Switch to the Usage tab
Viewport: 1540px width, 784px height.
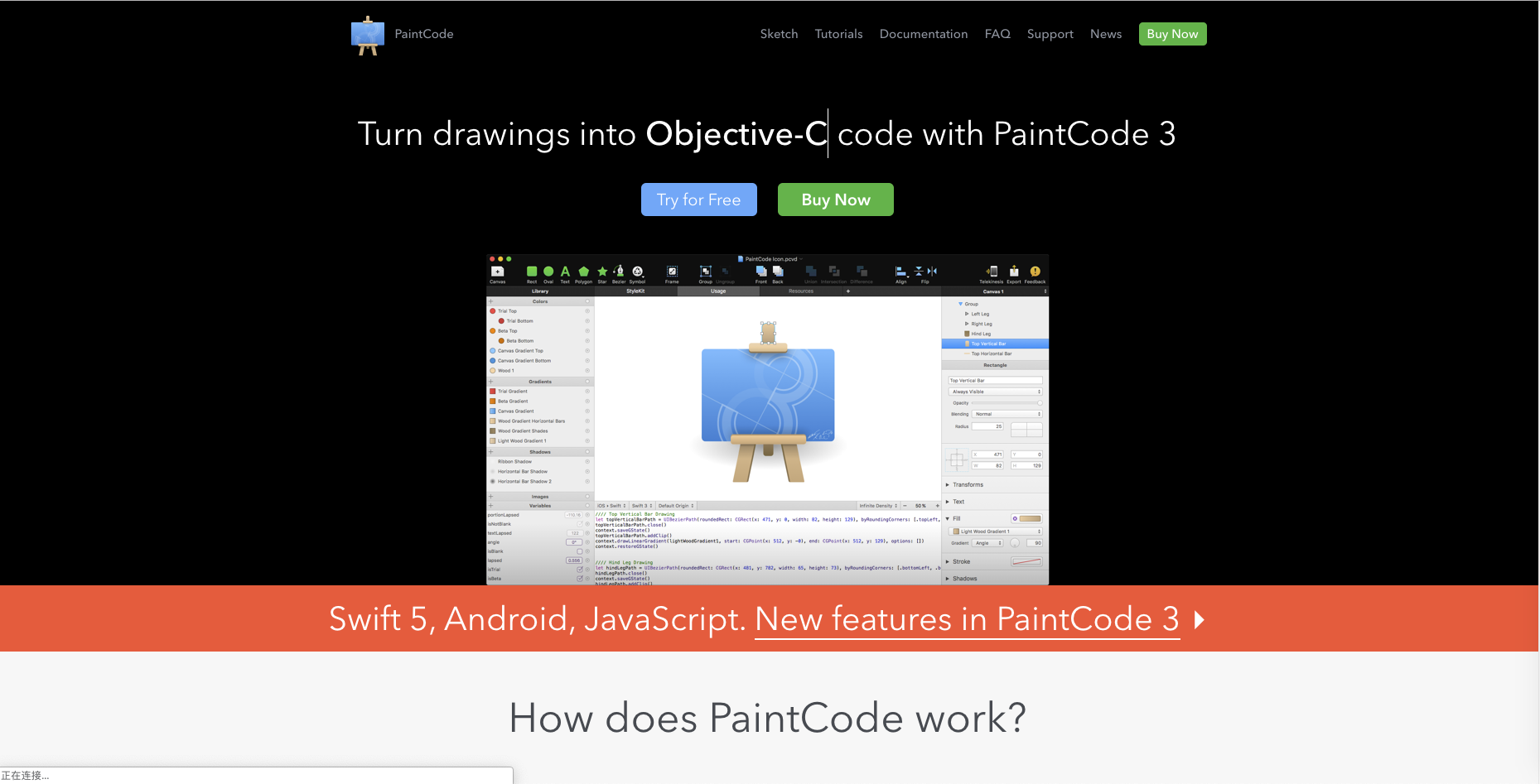tap(718, 291)
